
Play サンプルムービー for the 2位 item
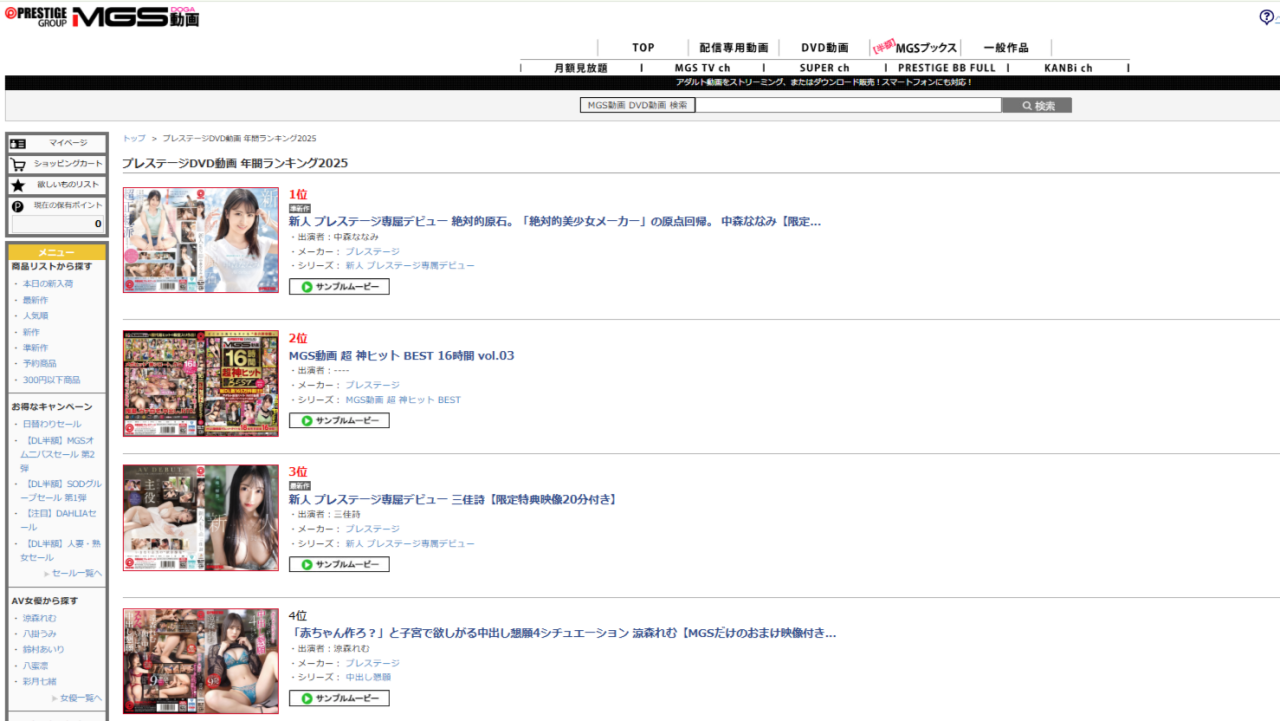click(339, 421)
